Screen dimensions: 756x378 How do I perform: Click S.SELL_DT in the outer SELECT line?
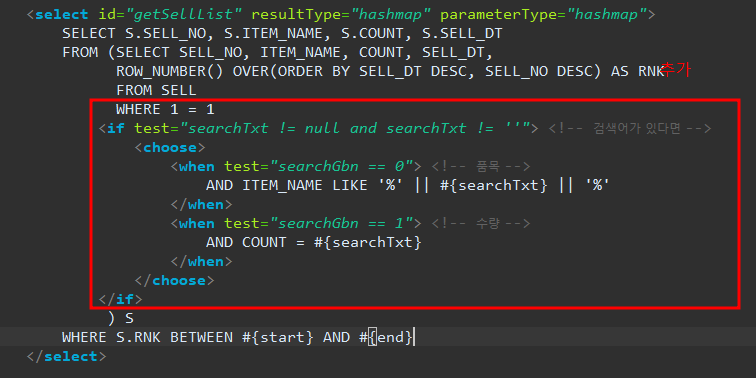pyautogui.click(x=462, y=34)
